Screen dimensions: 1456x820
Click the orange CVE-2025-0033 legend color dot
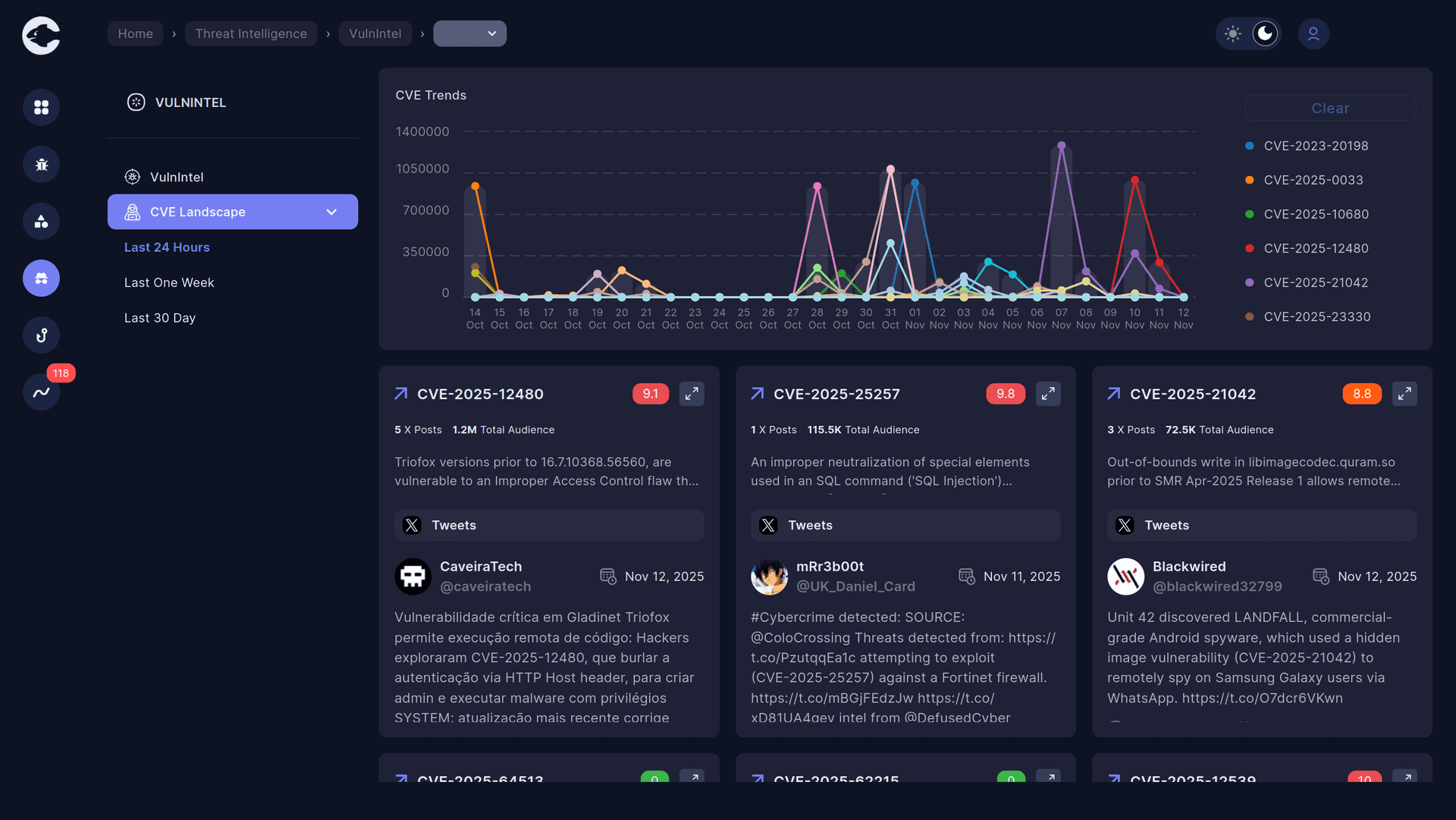point(1248,180)
